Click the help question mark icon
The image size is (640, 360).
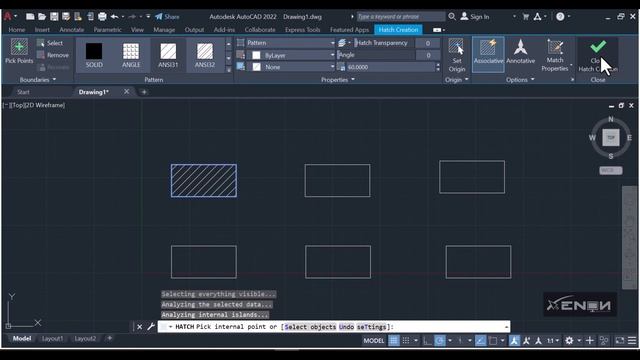[560, 17]
